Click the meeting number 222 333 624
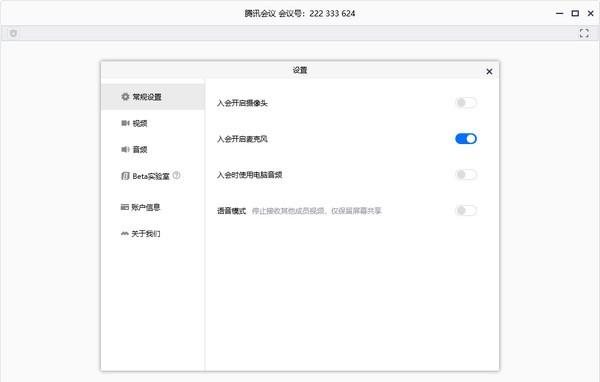Viewport: 600px width, 382px height. click(x=332, y=13)
